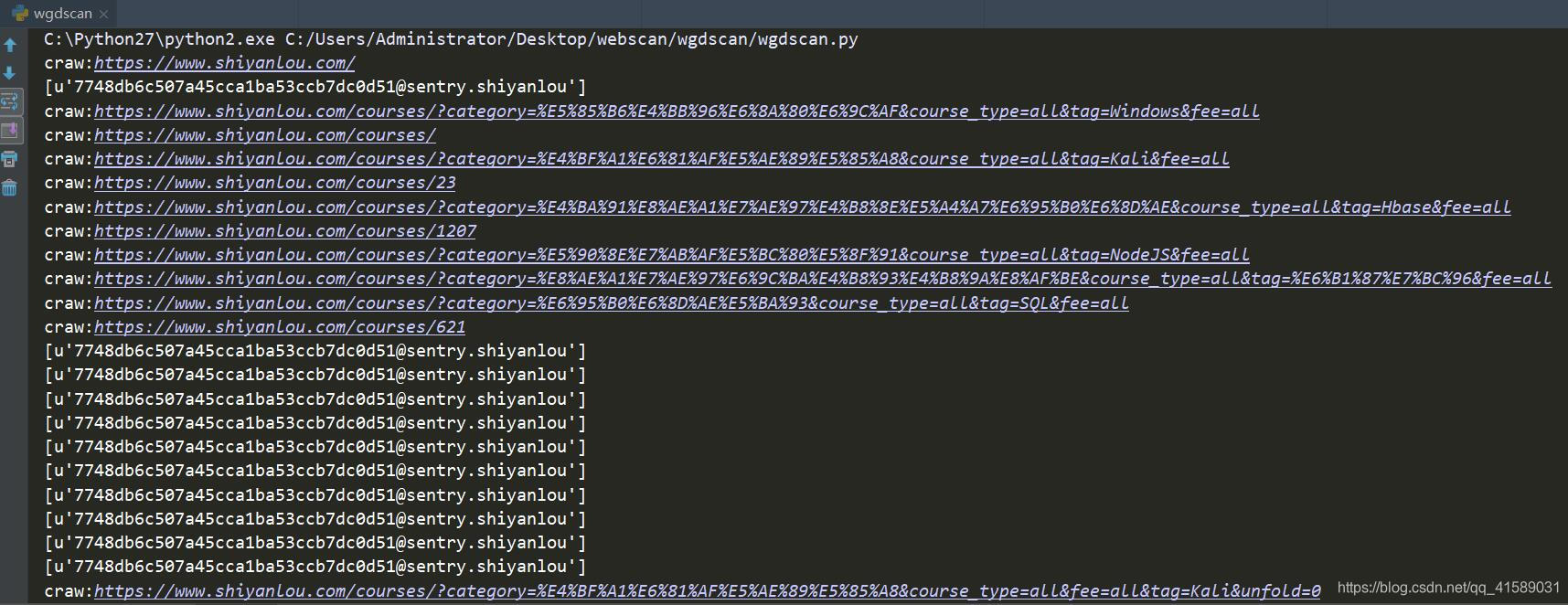Screen dimensions: 1568x605
Task: Open the https://www.shiyanlou.com/ homepage link
Action: [224, 63]
